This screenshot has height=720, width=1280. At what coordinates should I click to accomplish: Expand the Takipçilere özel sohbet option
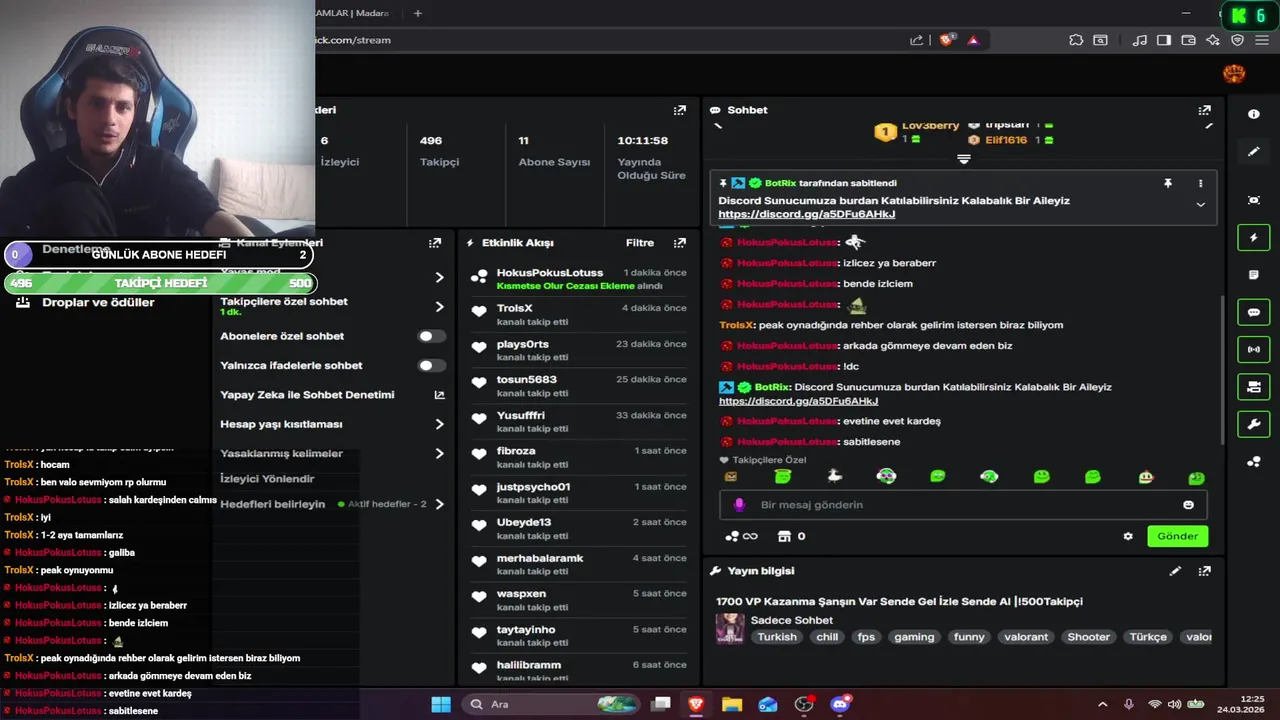[x=439, y=307]
